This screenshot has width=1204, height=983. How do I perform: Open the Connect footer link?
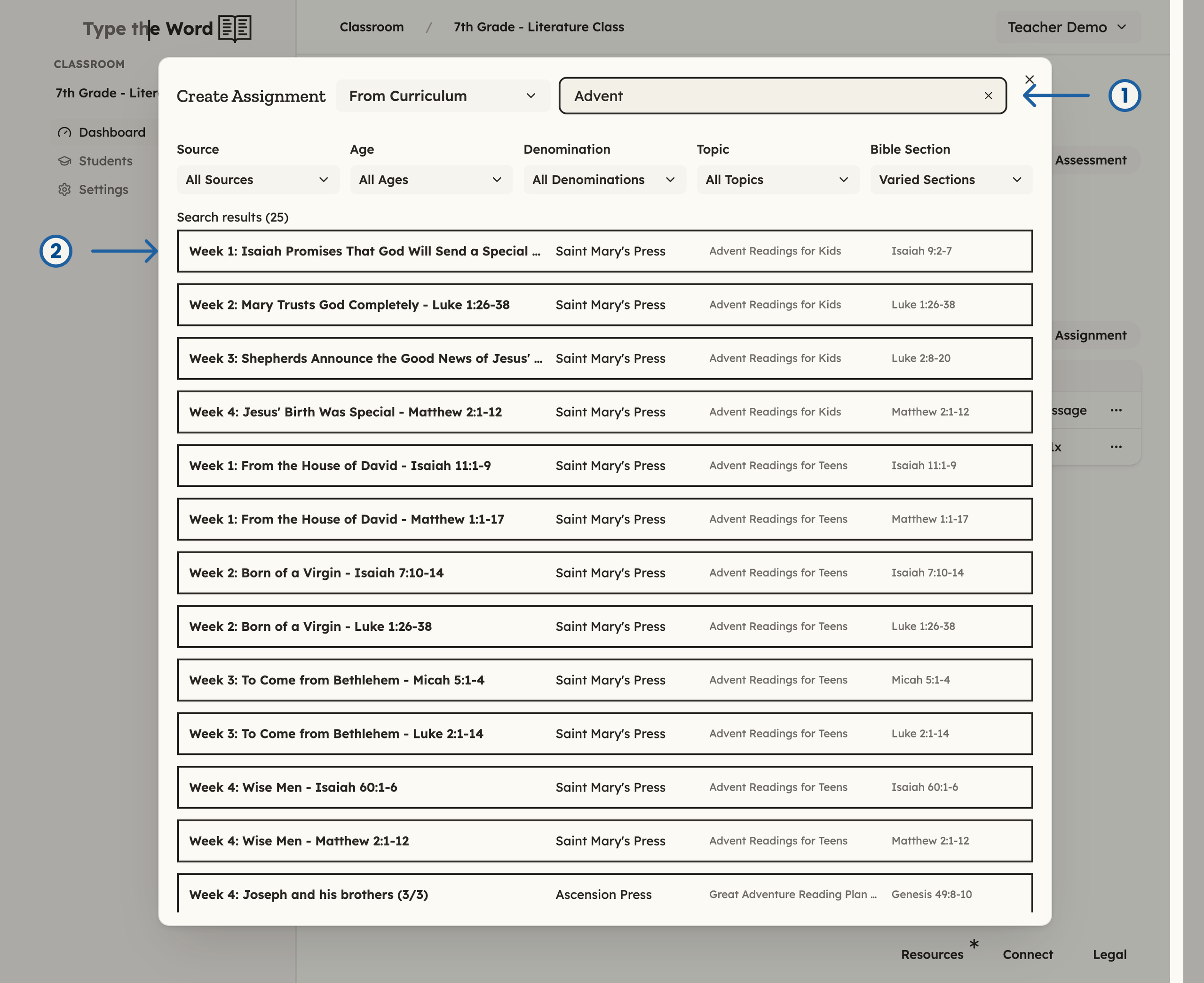pos(1027,954)
